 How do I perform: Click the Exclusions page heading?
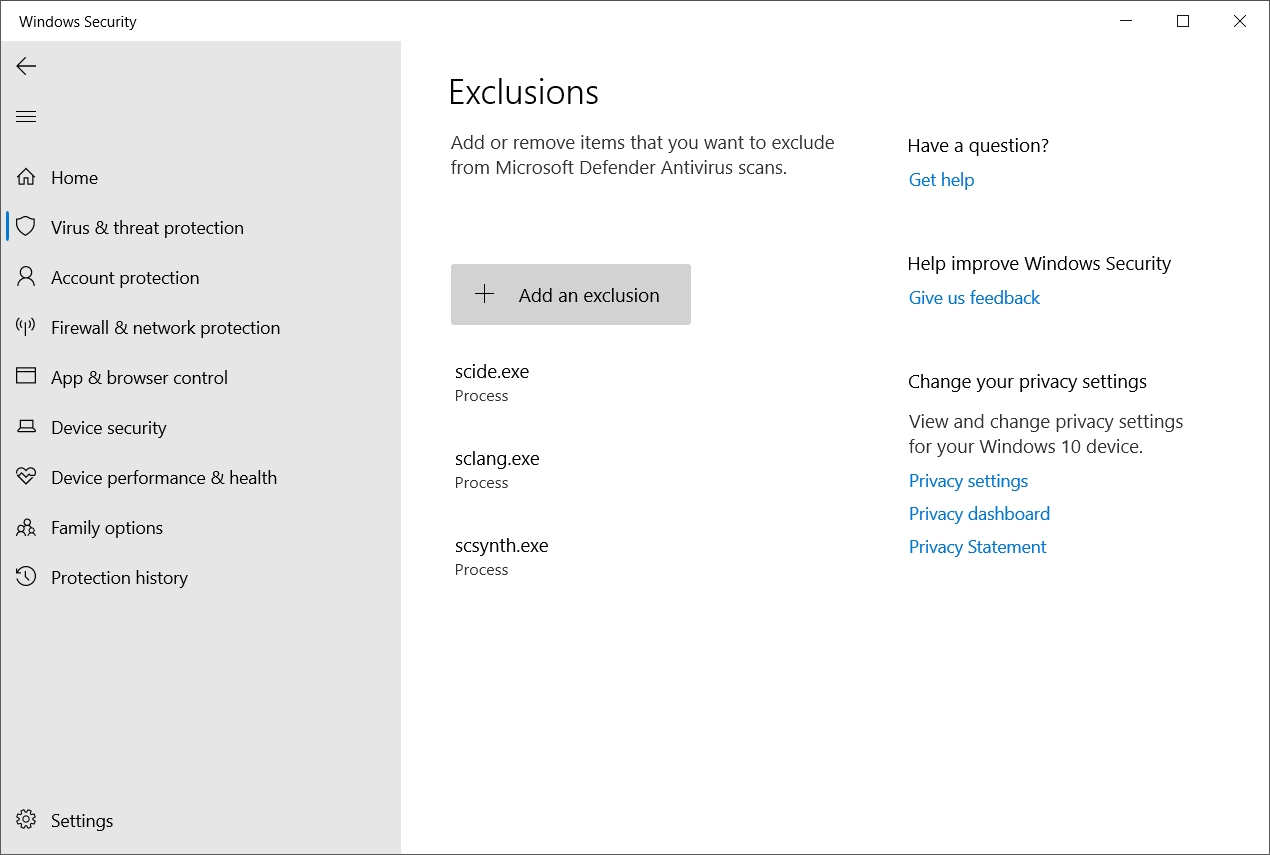click(x=523, y=92)
